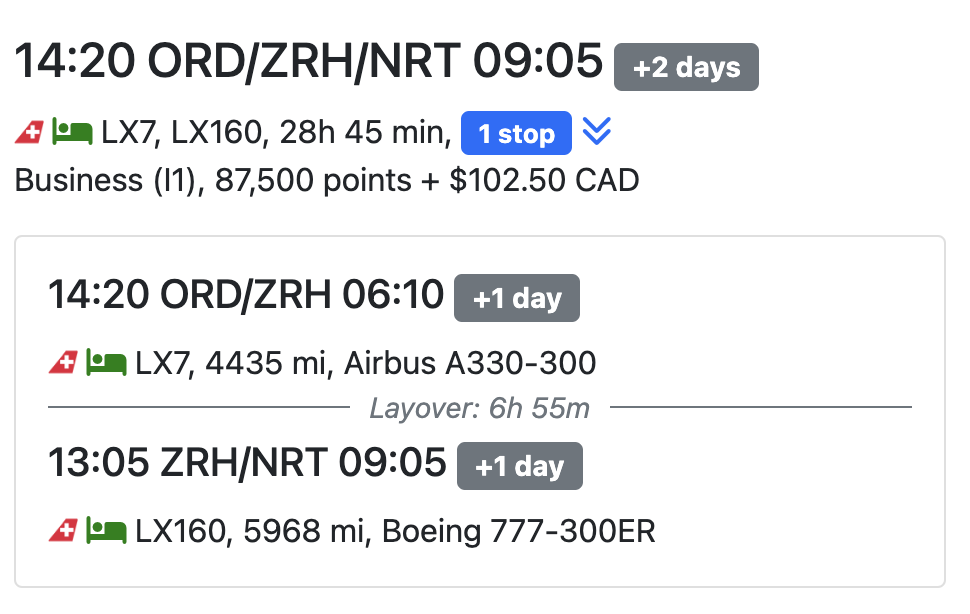Viewport: 970px width, 614px height.
Task: Click the LX7, 4435 mi, Airbus A330-300 text
Action: [x=366, y=362]
